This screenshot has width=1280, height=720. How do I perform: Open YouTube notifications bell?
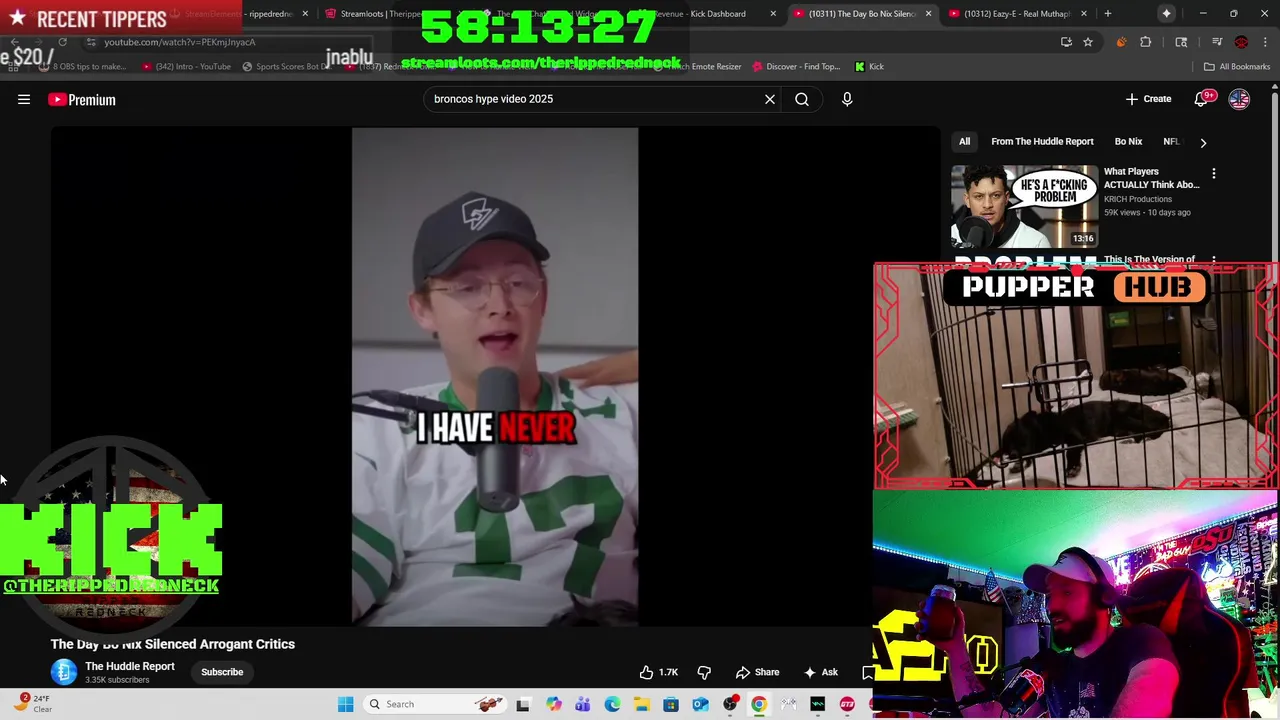1202,99
